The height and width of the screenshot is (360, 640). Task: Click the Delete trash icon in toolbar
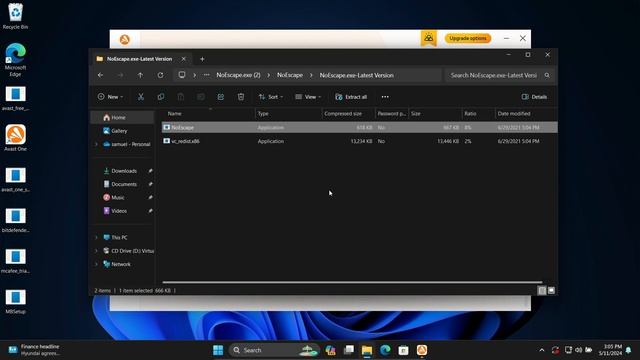pyautogui.click(x=241, y=97)
